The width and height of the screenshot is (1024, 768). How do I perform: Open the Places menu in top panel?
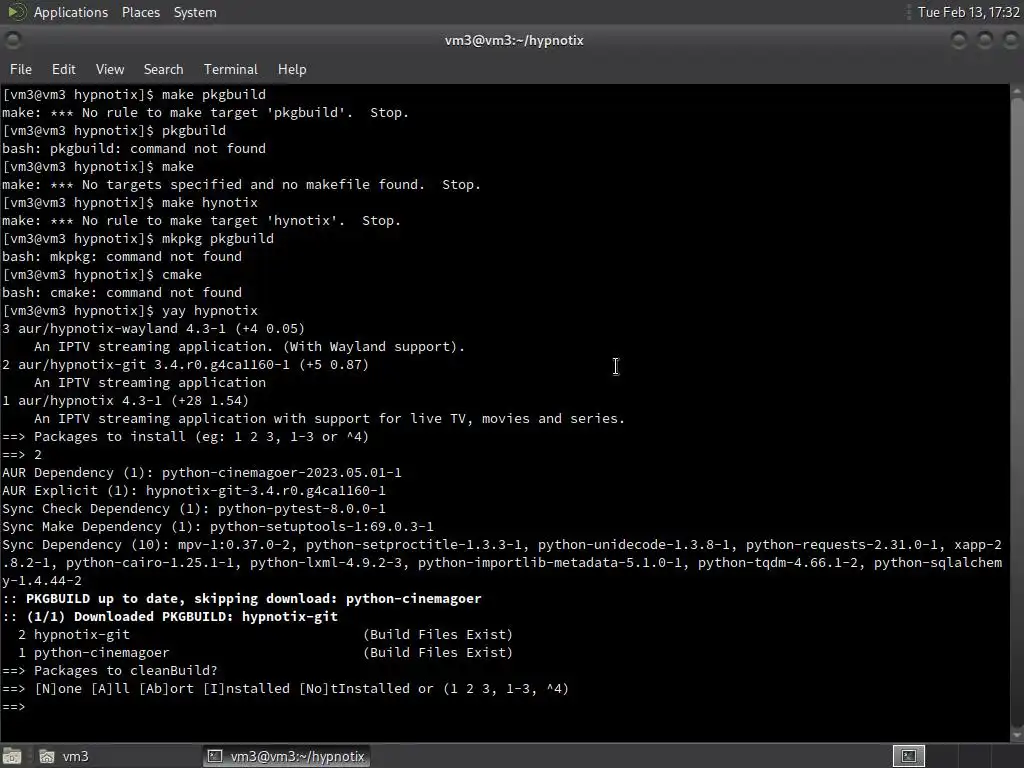coord(140,12)
